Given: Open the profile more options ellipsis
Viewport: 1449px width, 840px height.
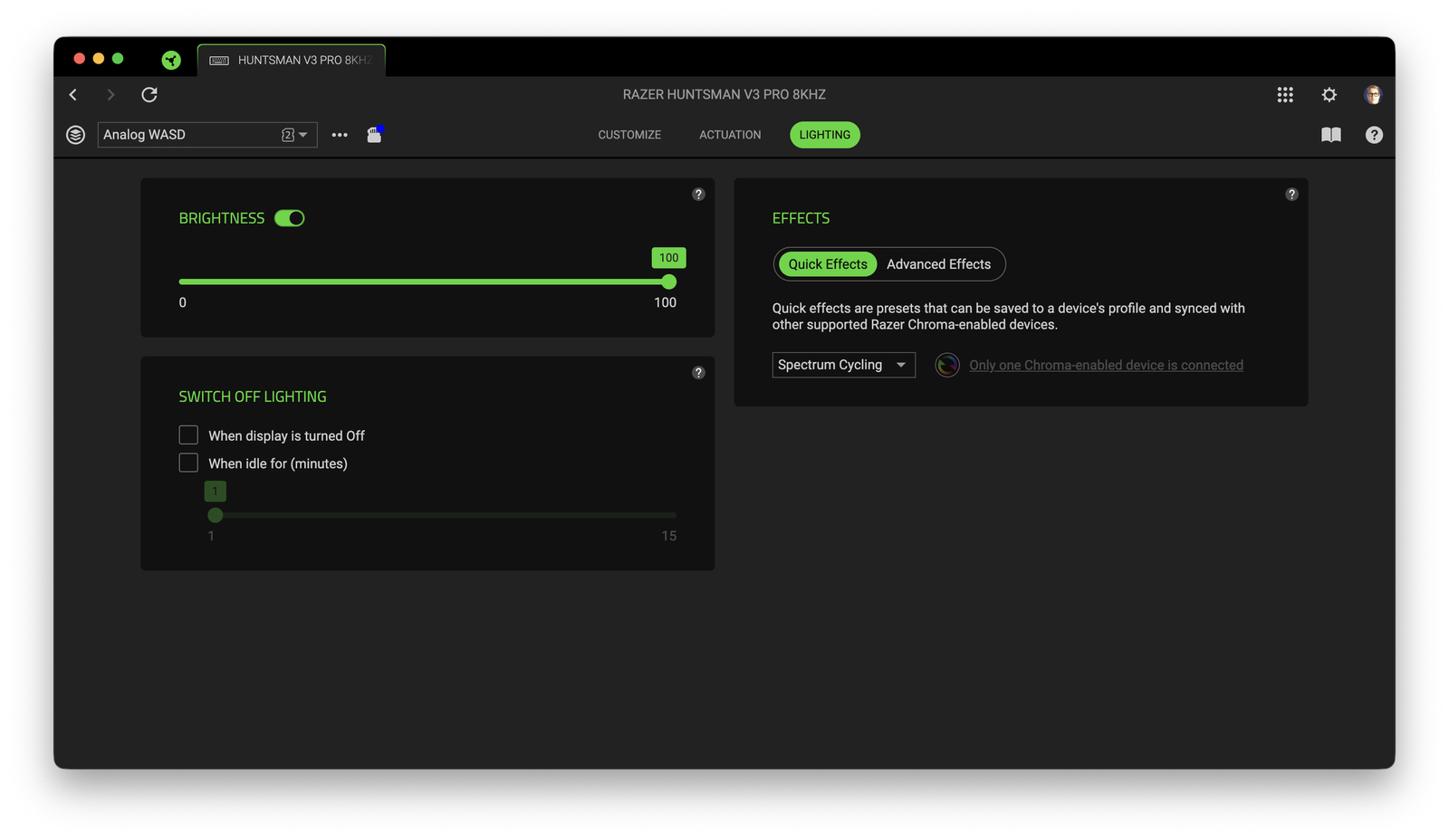Looking at the screenshot, I should (x=340, y=135).
